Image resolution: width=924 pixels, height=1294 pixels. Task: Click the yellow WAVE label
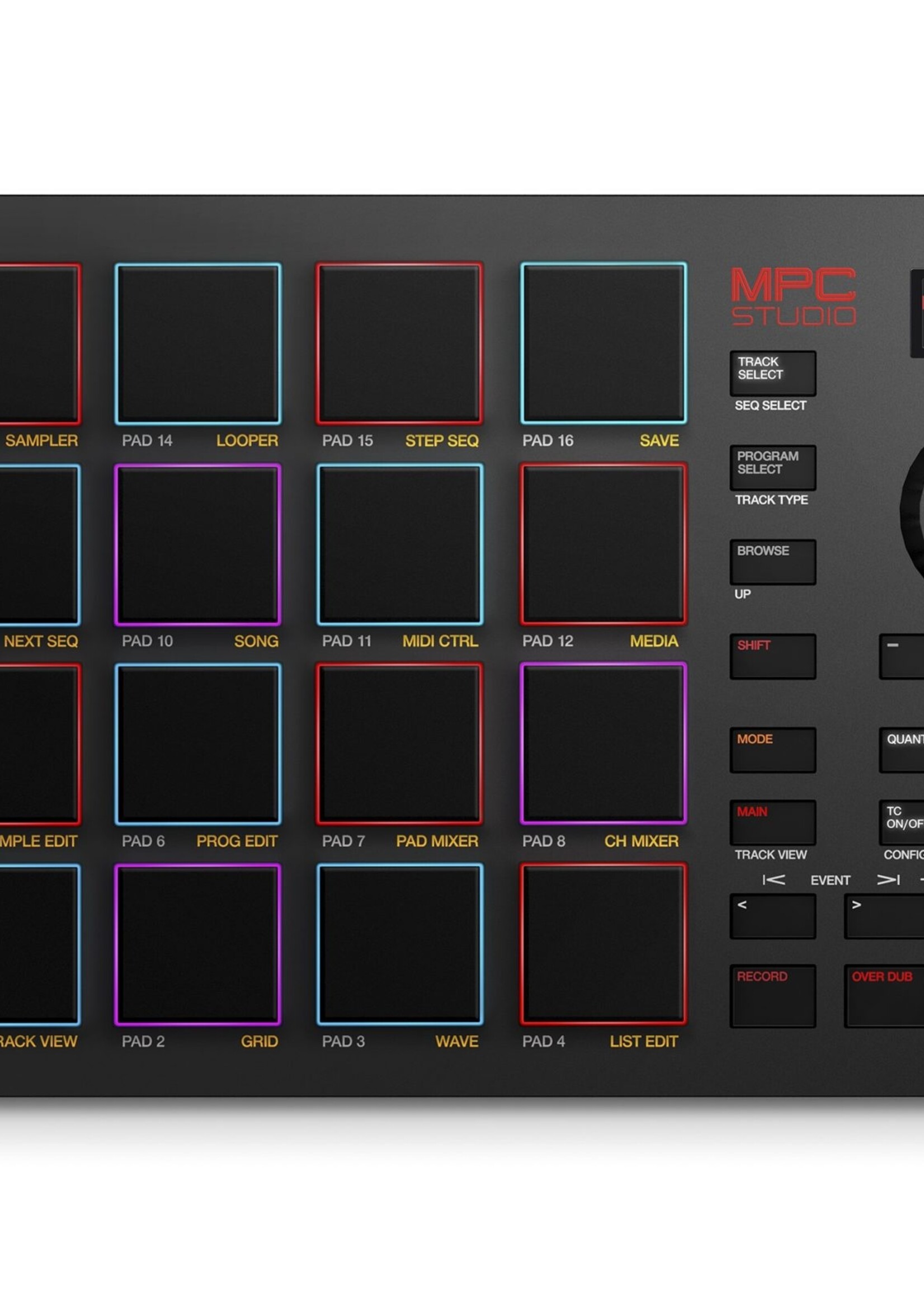point(456,1041)
